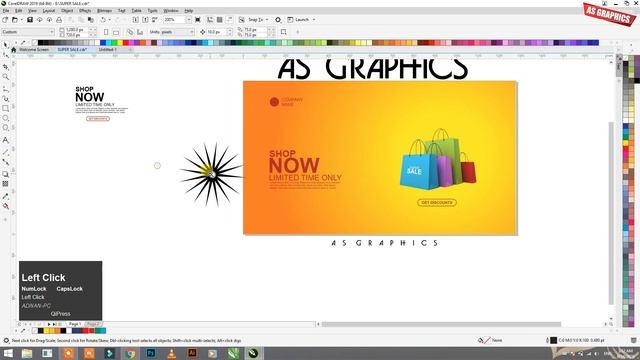640x360 pixels.
Task: Toggle Show grid button
Action: point(220,20)
